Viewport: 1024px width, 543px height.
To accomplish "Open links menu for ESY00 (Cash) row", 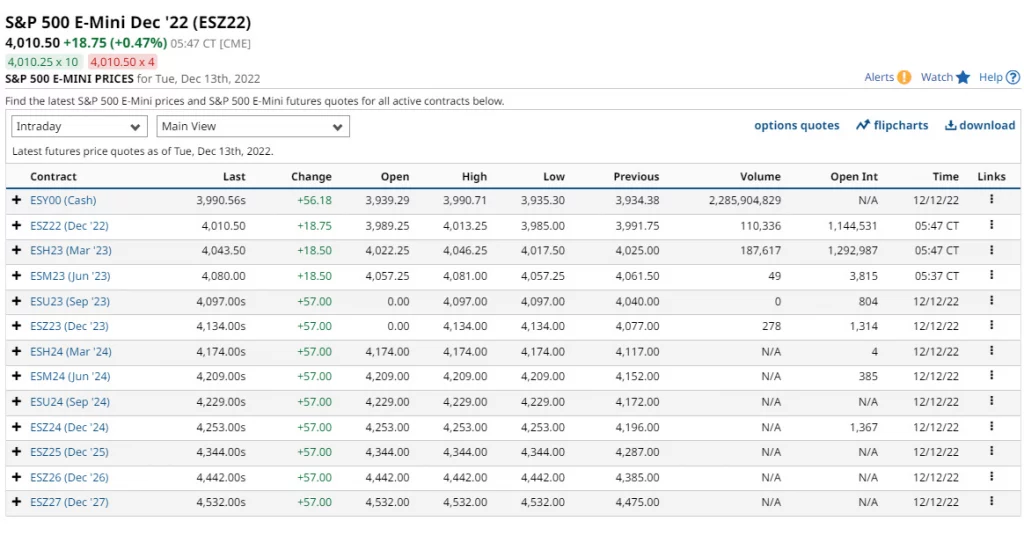I will click(x=991, y=199).
